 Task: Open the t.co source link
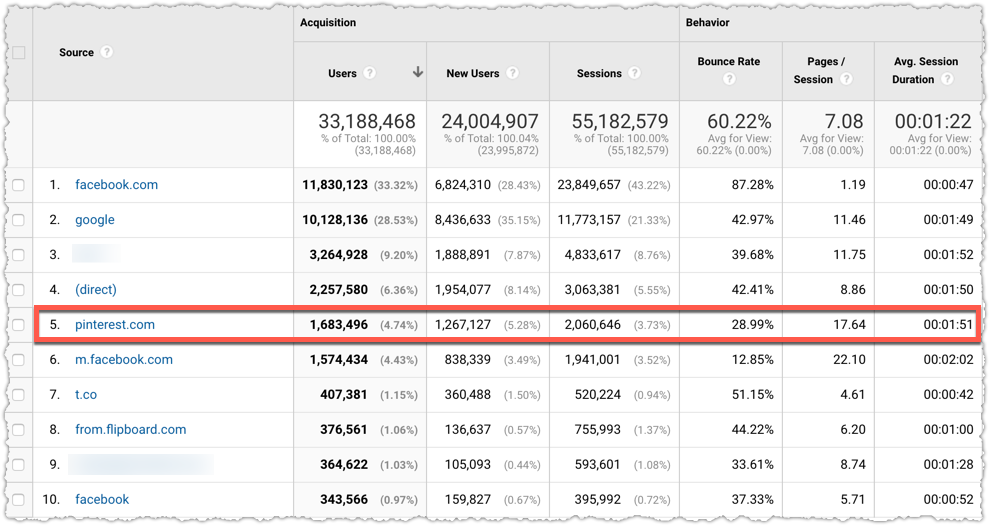click(x=86, y=395)
